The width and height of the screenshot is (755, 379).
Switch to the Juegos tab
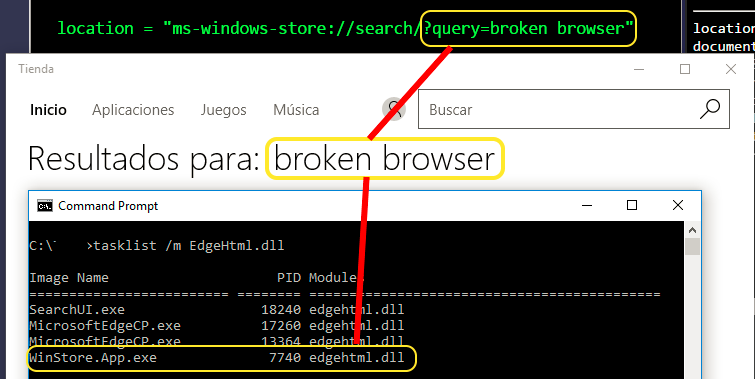tap(223, 110)
